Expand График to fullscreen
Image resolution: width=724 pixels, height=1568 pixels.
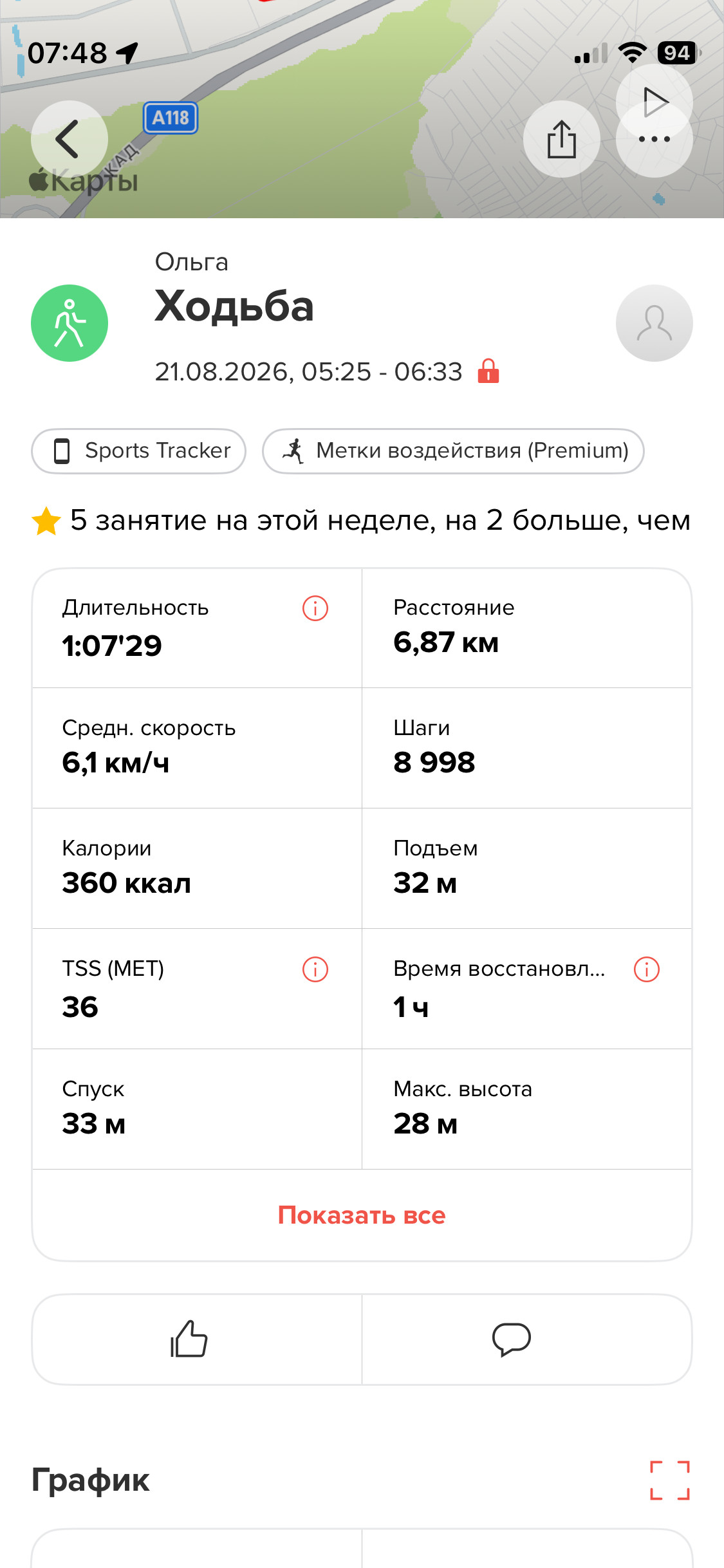[670, 1480]
